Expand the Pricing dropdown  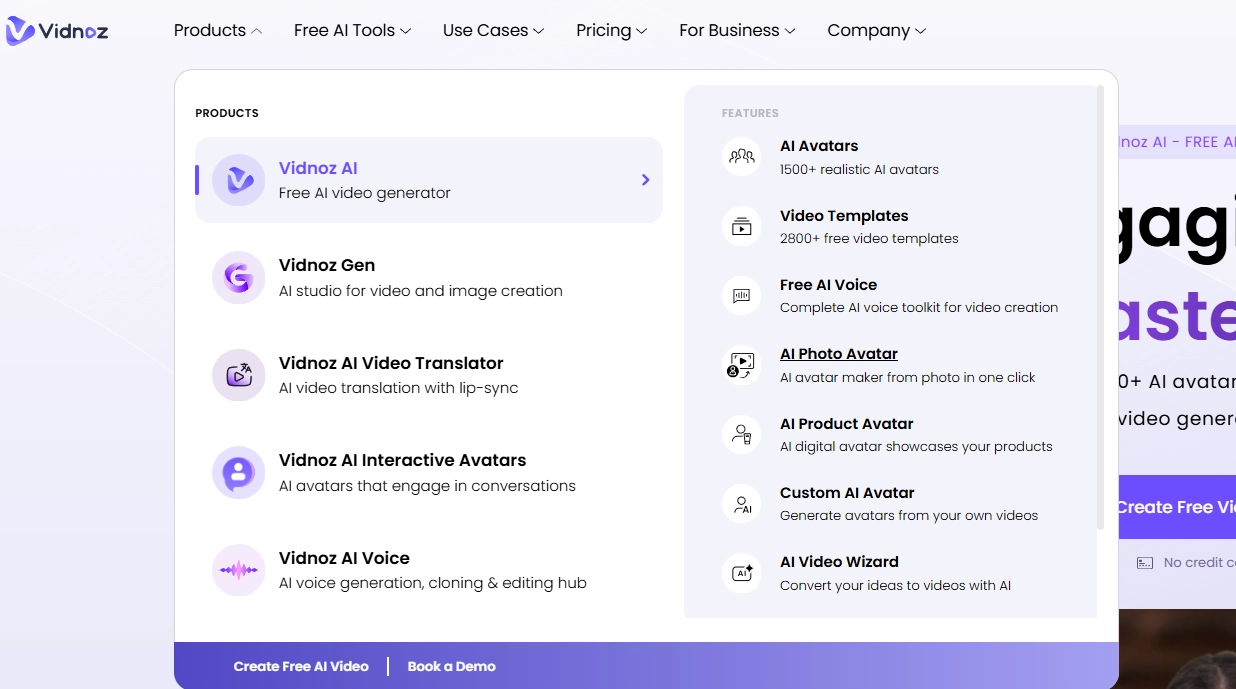(x=611, y=31)
